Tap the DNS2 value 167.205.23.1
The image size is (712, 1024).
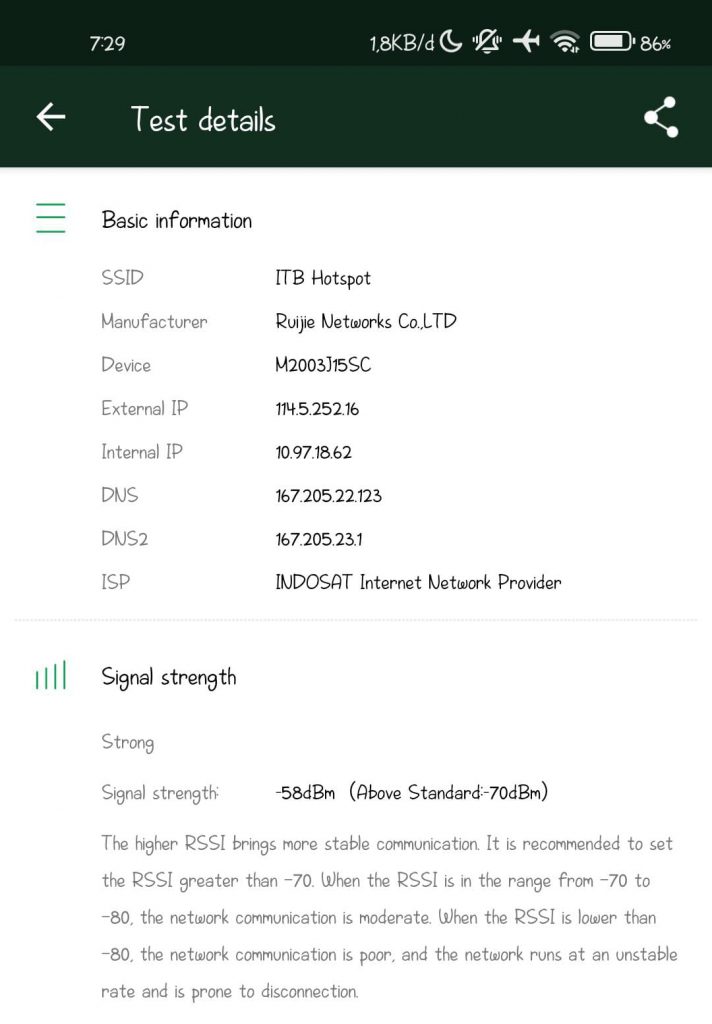click(318, 539)
